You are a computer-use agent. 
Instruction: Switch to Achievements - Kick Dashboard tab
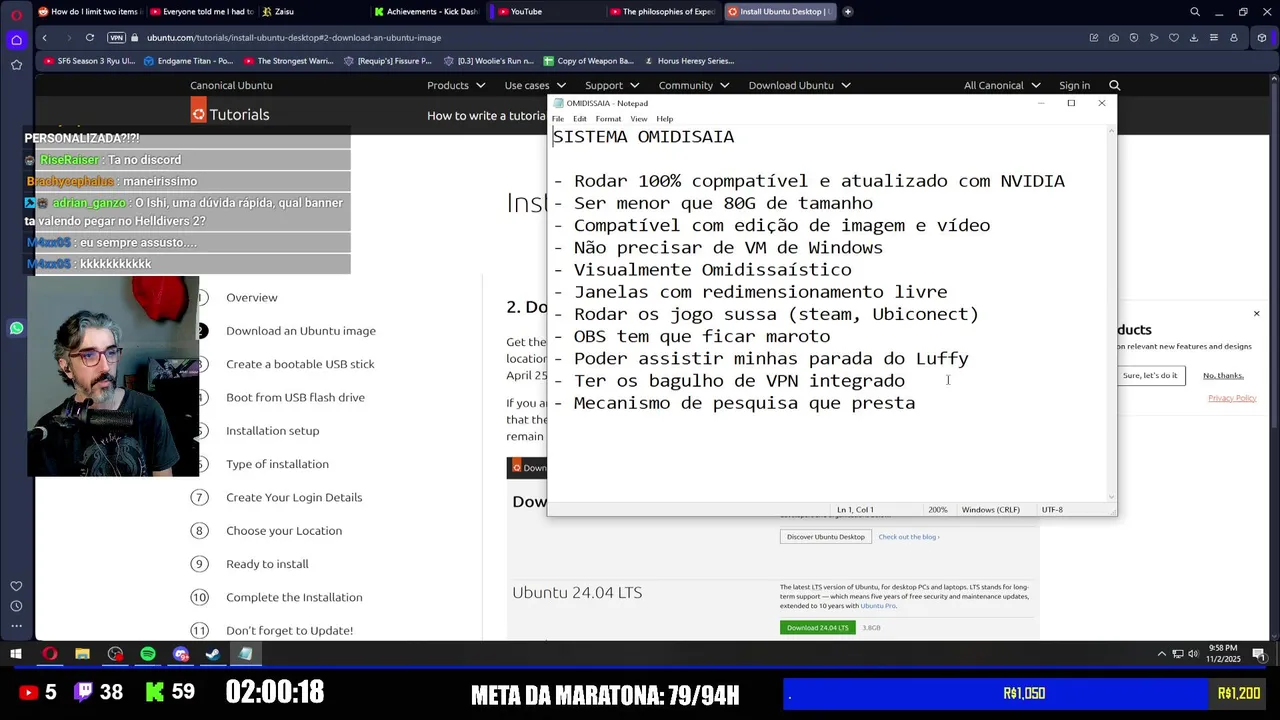click(x=426, y=12)
